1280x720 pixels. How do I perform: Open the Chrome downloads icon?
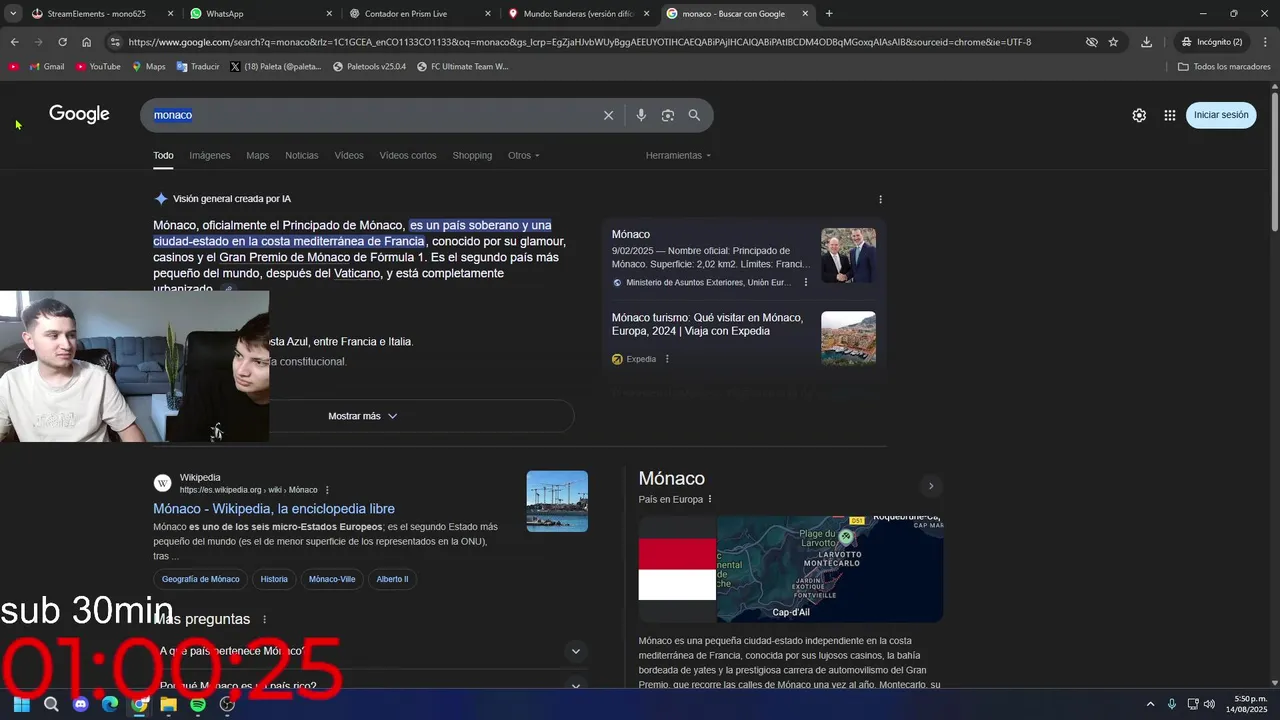[x=1146, y=42]
